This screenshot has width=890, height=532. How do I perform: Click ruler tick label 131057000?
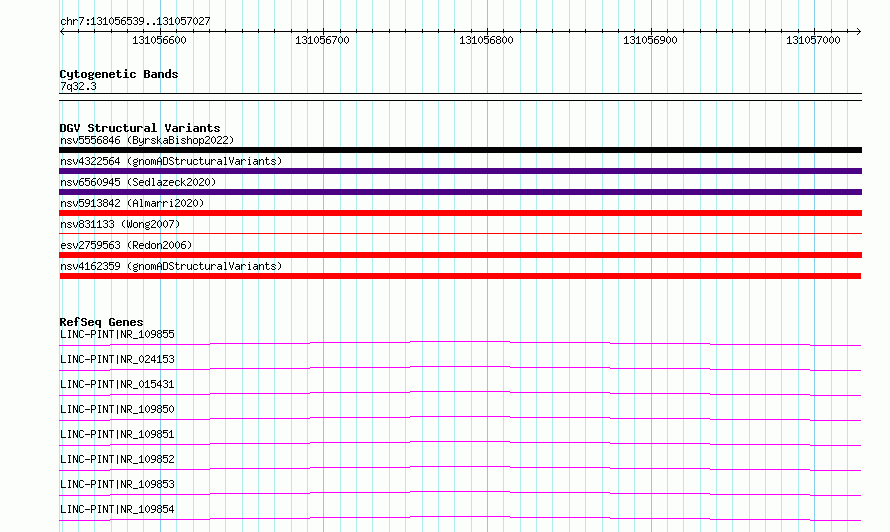pyautogui.click(x=813, y=40)
